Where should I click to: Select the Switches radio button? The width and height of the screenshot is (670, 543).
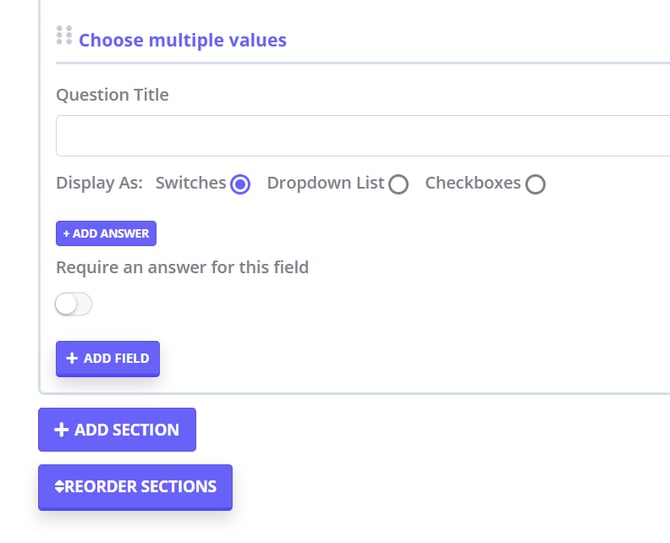240,184
